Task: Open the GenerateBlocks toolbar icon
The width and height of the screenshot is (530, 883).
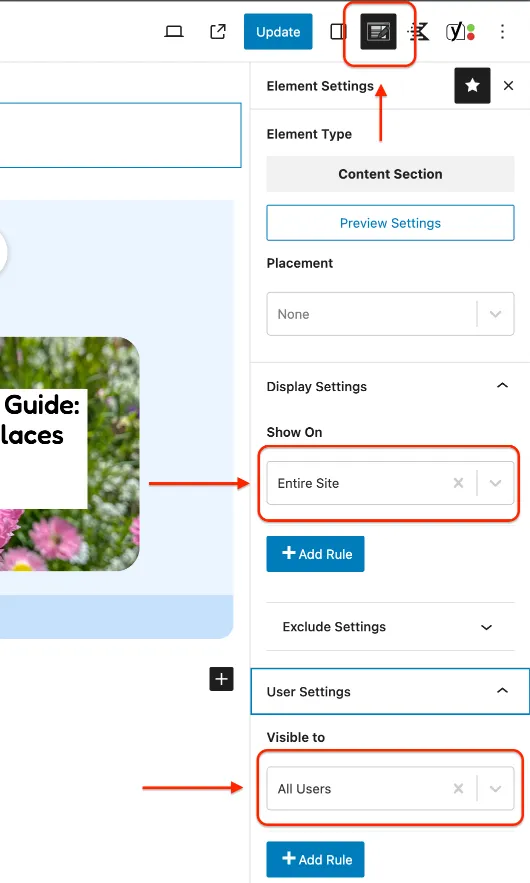Action: [418, 32]
